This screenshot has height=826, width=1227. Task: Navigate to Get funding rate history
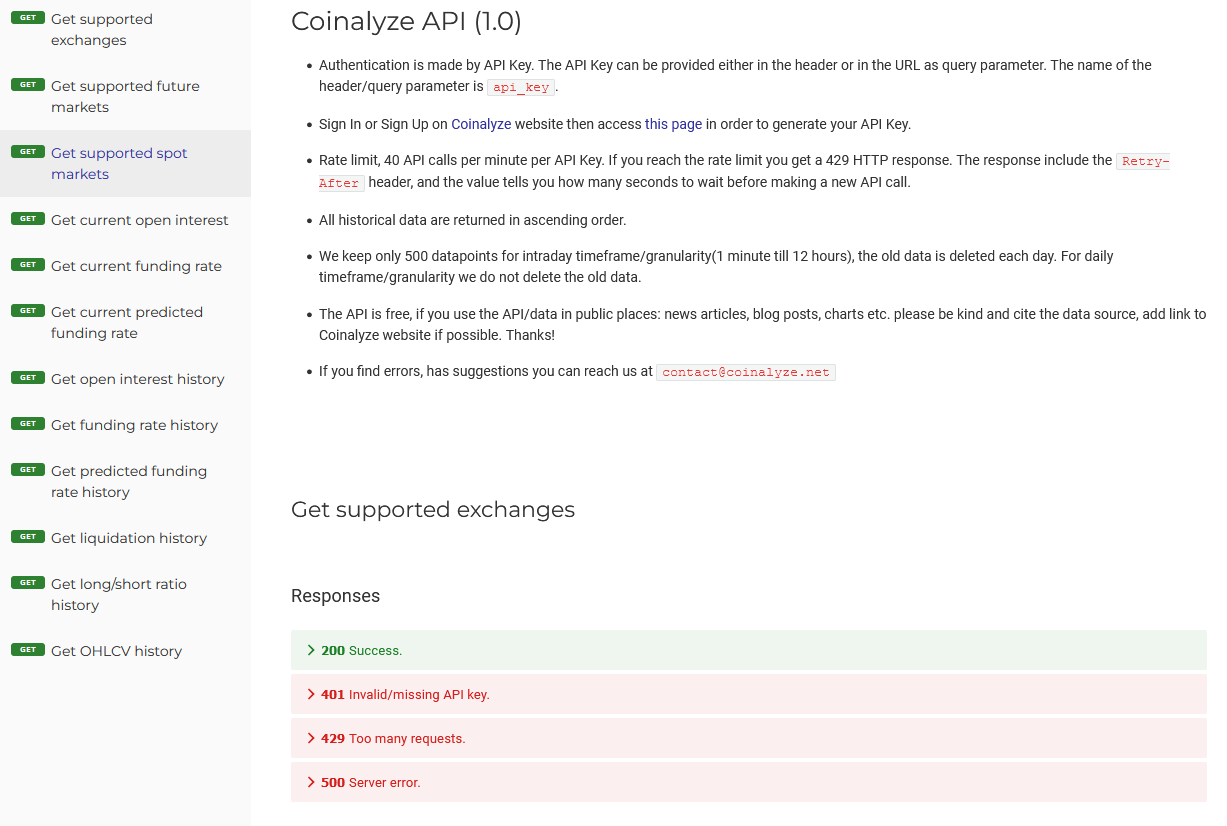click(125, 425)
